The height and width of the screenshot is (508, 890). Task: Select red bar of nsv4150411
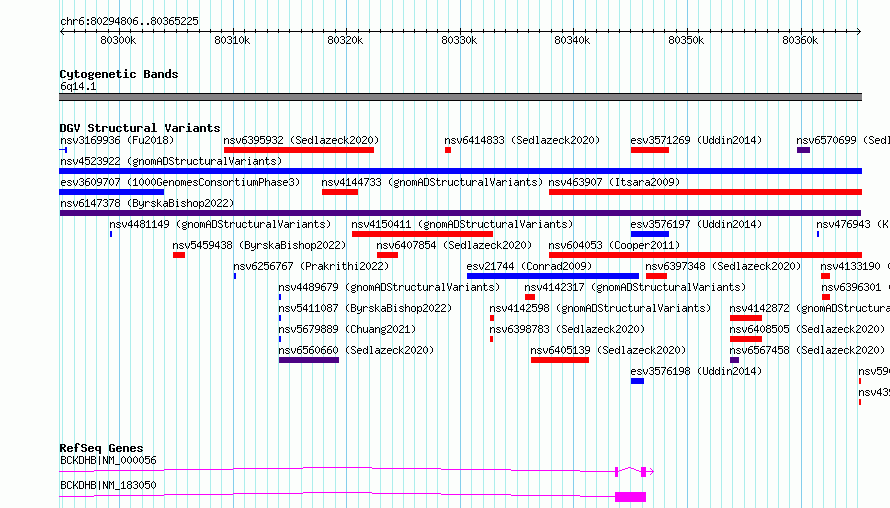(x=422, y=234)
